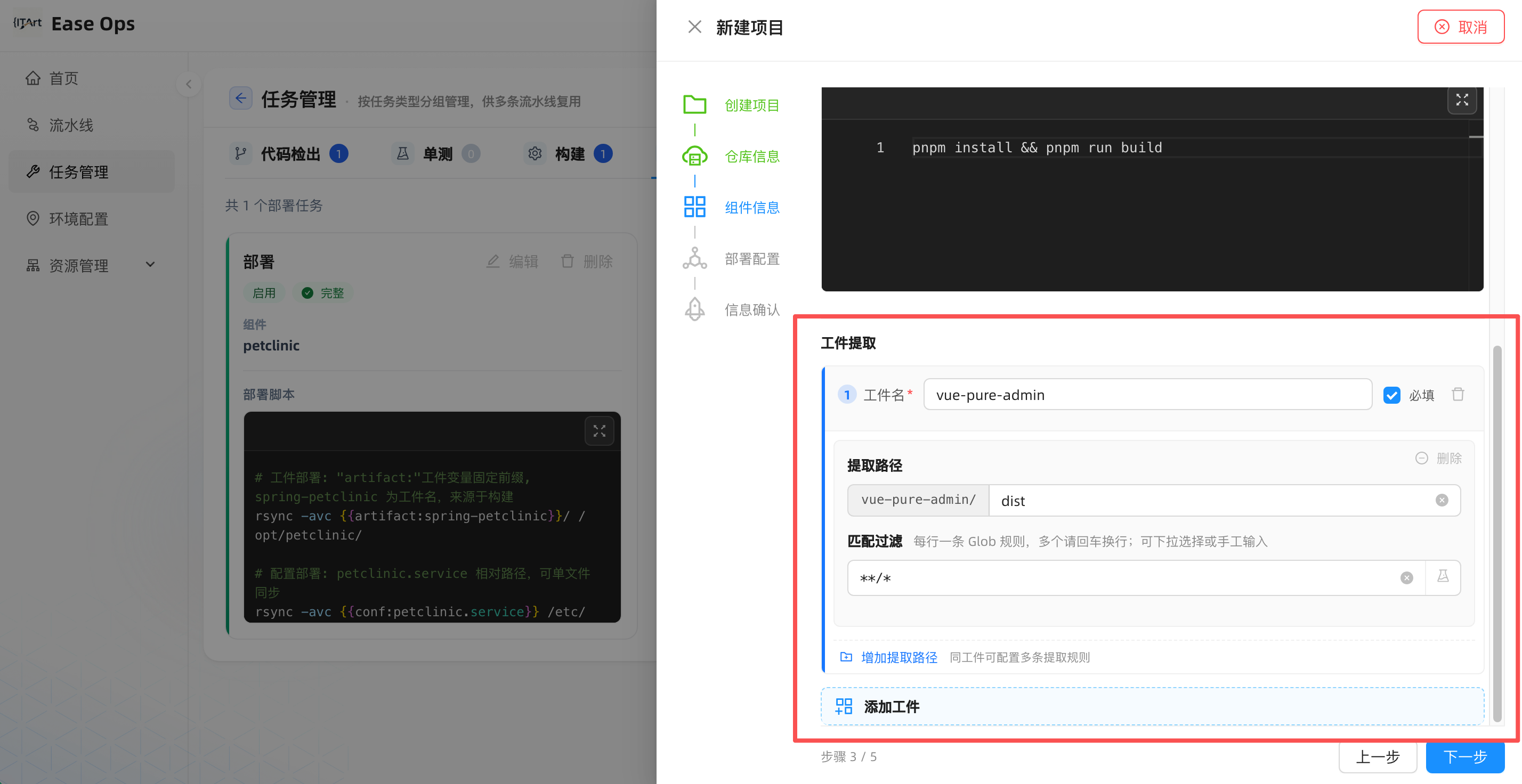Toggle the 必填 checkbox
This screenshot has height=784, width=1522.
tap(1391, 395)
